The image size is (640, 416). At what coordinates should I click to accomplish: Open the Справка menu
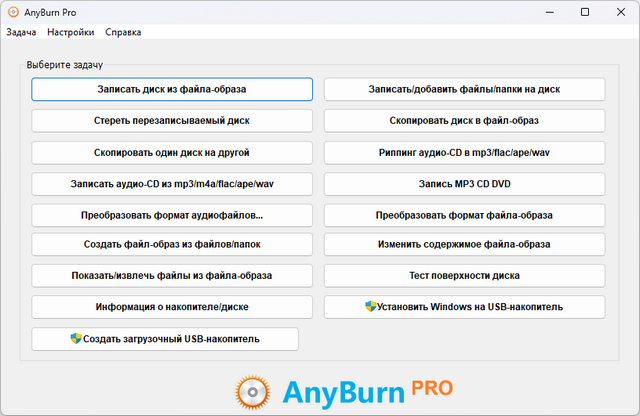(x=123, y=32)
